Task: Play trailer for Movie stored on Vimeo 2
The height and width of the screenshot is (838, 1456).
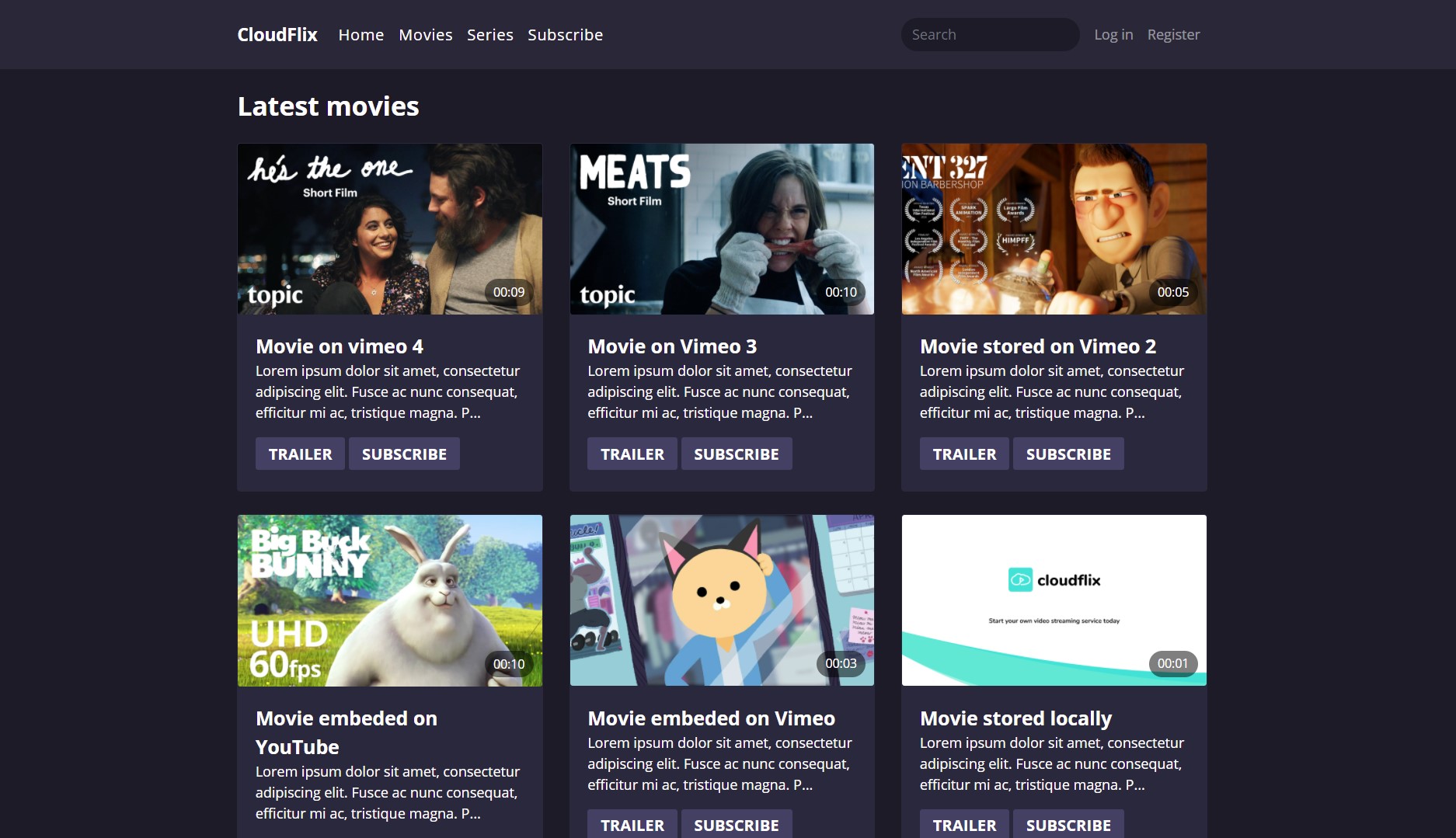Action: point(964,454)
